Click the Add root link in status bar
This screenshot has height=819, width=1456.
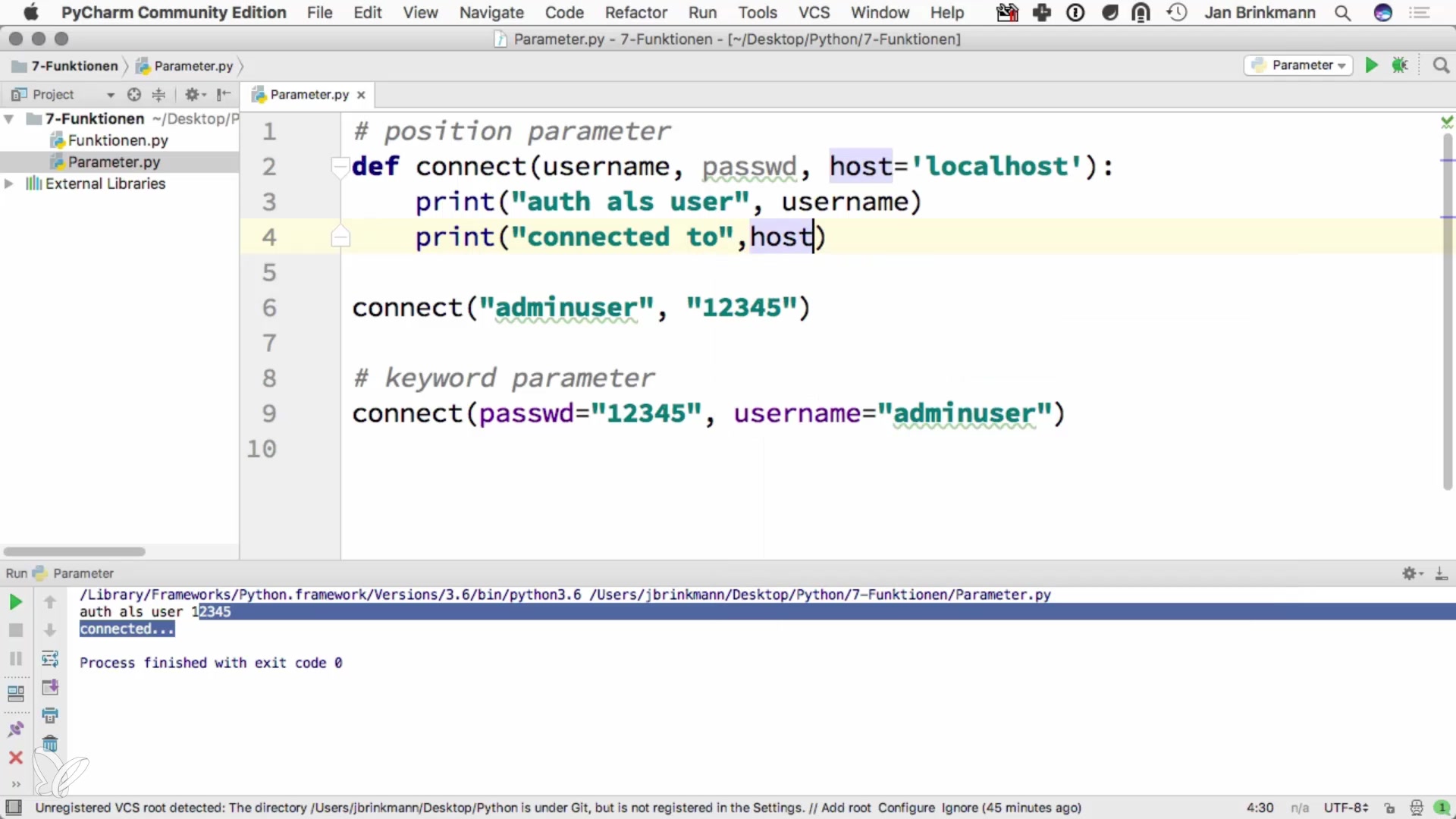point(846,808)
